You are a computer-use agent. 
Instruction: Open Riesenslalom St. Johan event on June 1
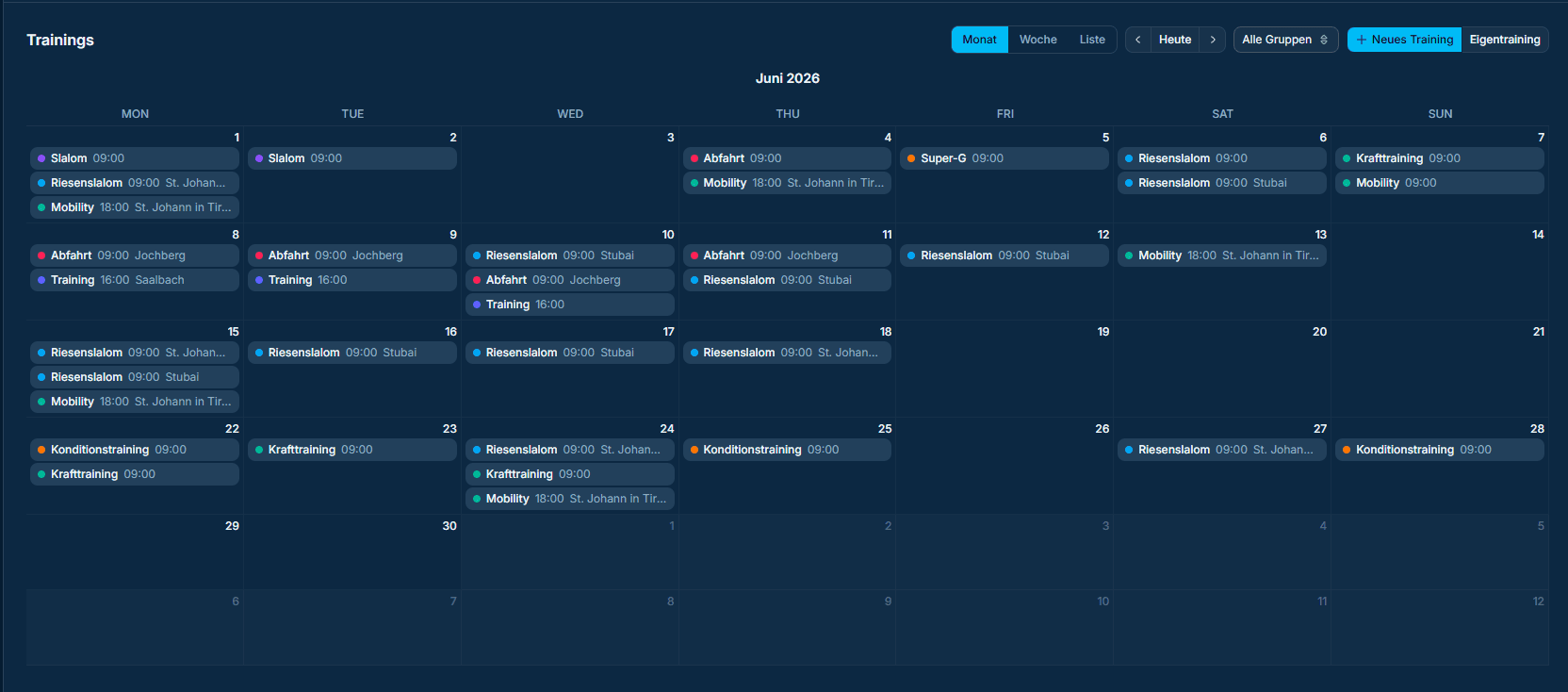[x=135, y=183]
